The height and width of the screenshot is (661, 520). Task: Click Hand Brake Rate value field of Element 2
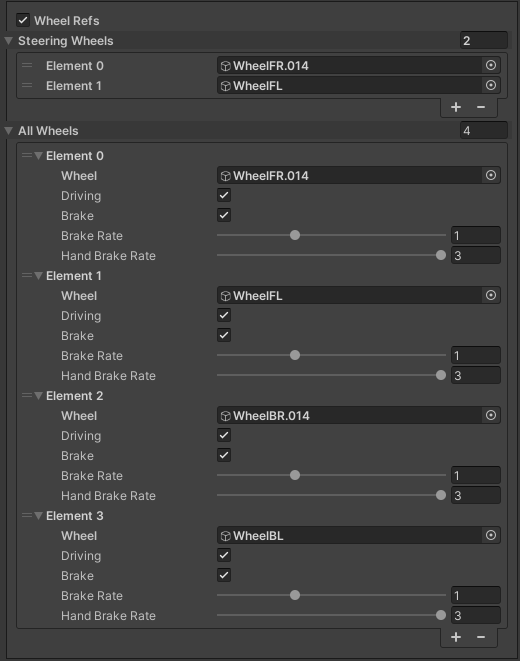[476, 495]
